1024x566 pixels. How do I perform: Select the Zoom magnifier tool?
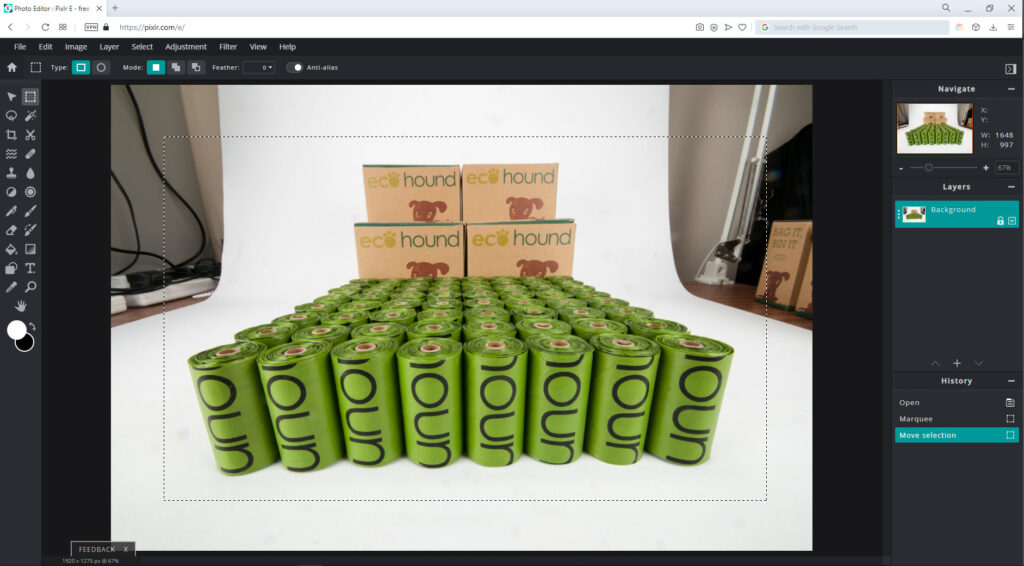point(30,287)
